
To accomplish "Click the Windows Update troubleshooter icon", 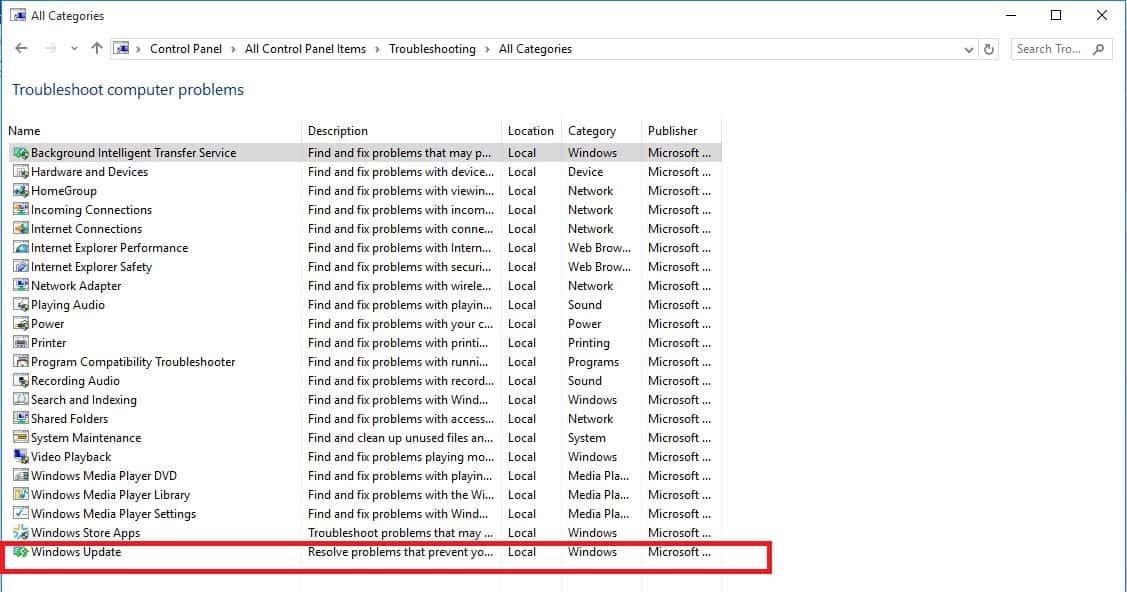I will (x=21, y=552).
